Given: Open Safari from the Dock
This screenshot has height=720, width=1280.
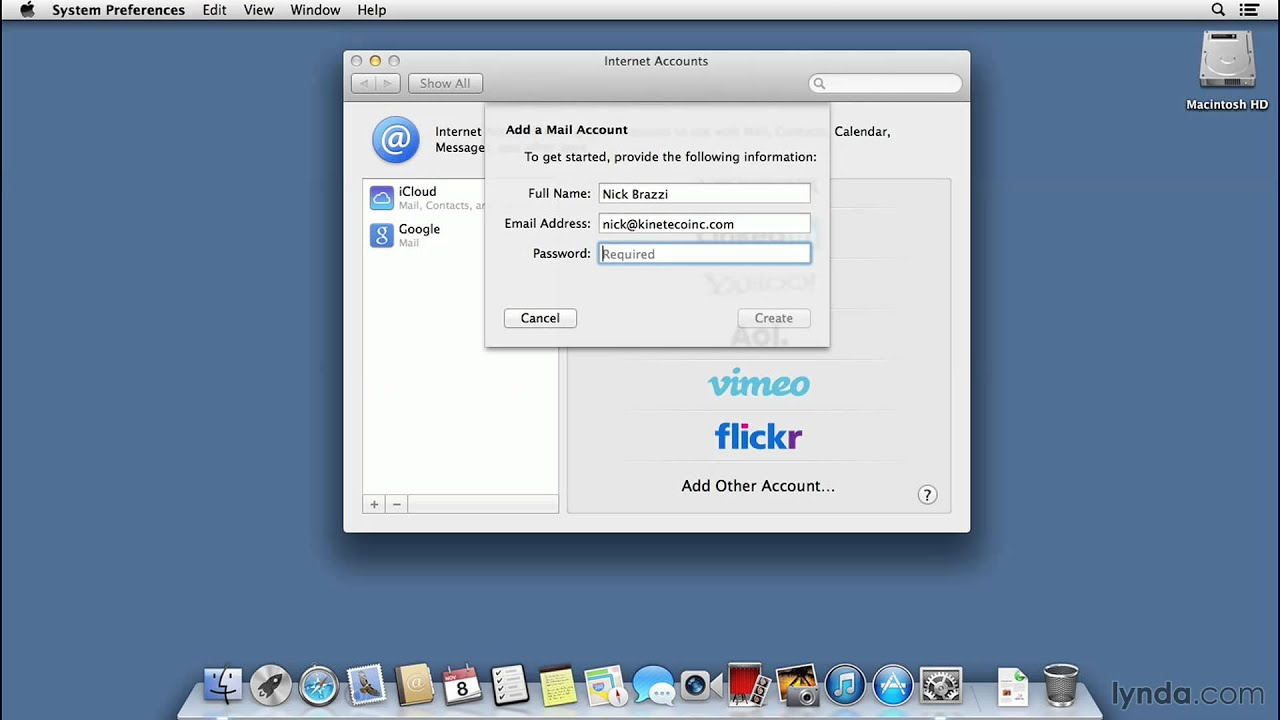Looking at the screenshot, I should pyautogui.click(x=319, y=686).
